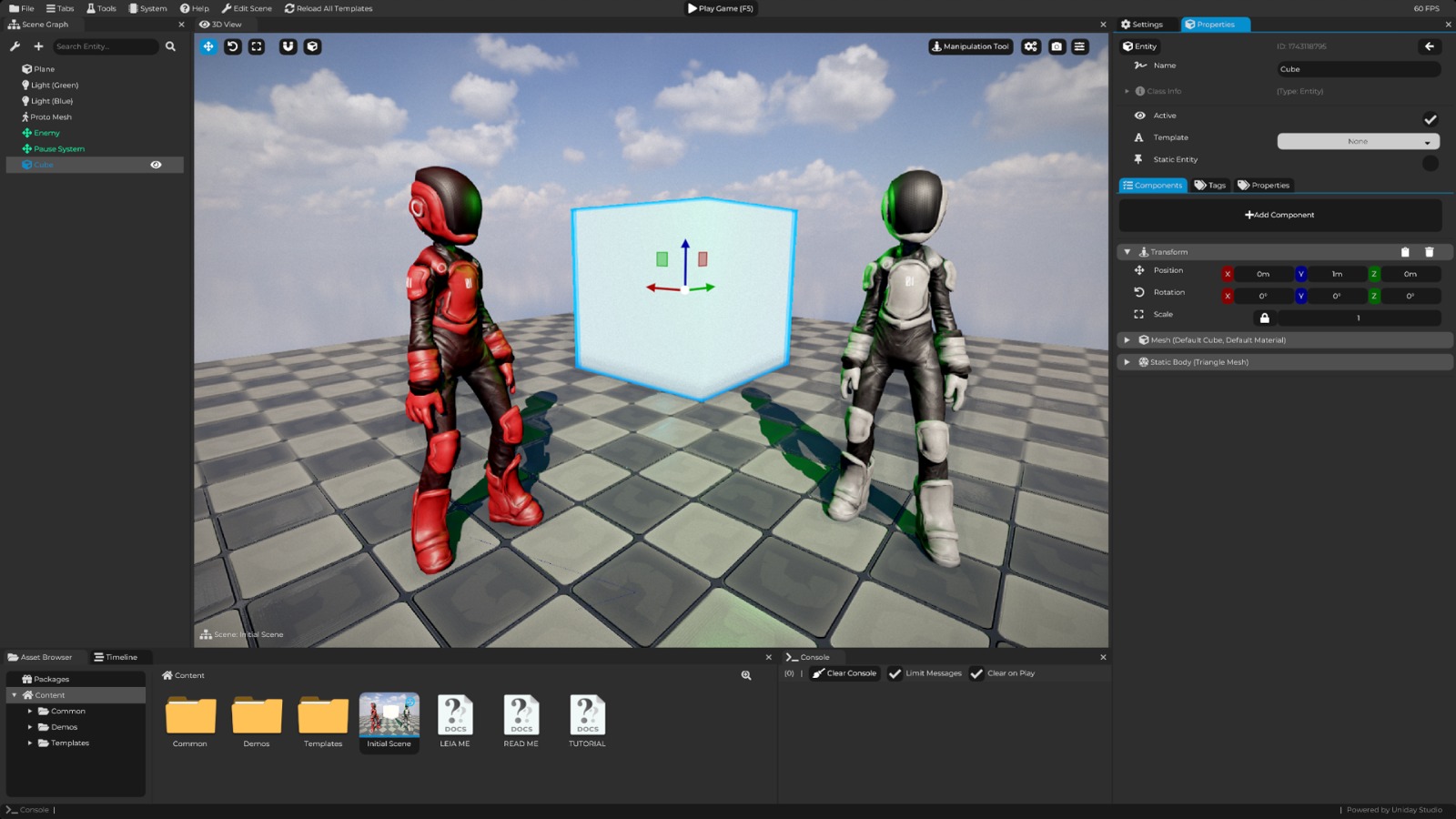The height and width of the screenshot is (819, 1456).
Task: Open the sliders options icon in 3D View
Action: point(1080,46)
